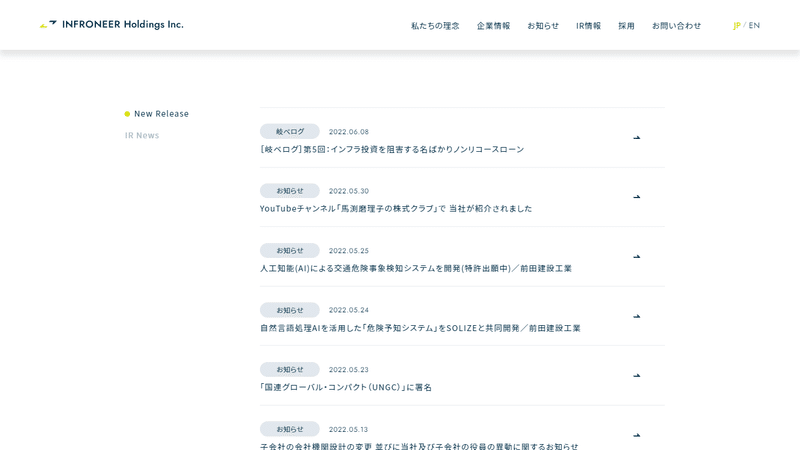
Task: Open 子会社の会社機関設計の変更 article
Action: tap(419, 446)
